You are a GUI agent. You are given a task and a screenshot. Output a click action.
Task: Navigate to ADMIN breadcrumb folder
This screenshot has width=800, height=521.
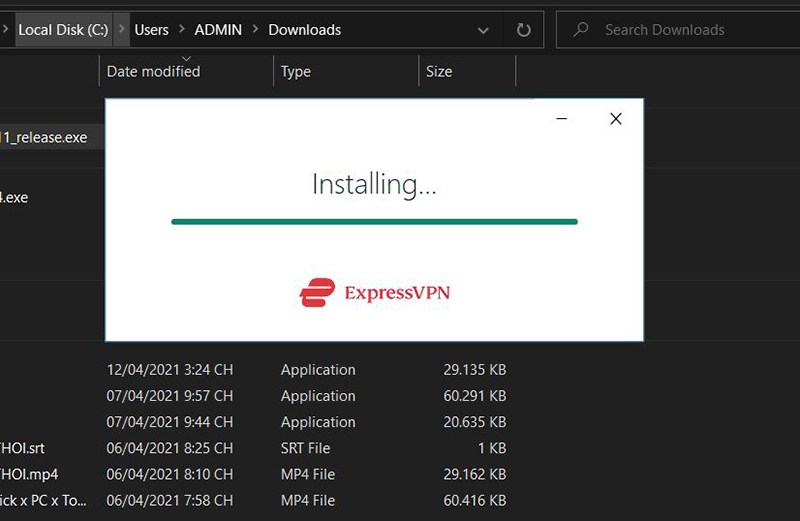[x=218, y=30]
